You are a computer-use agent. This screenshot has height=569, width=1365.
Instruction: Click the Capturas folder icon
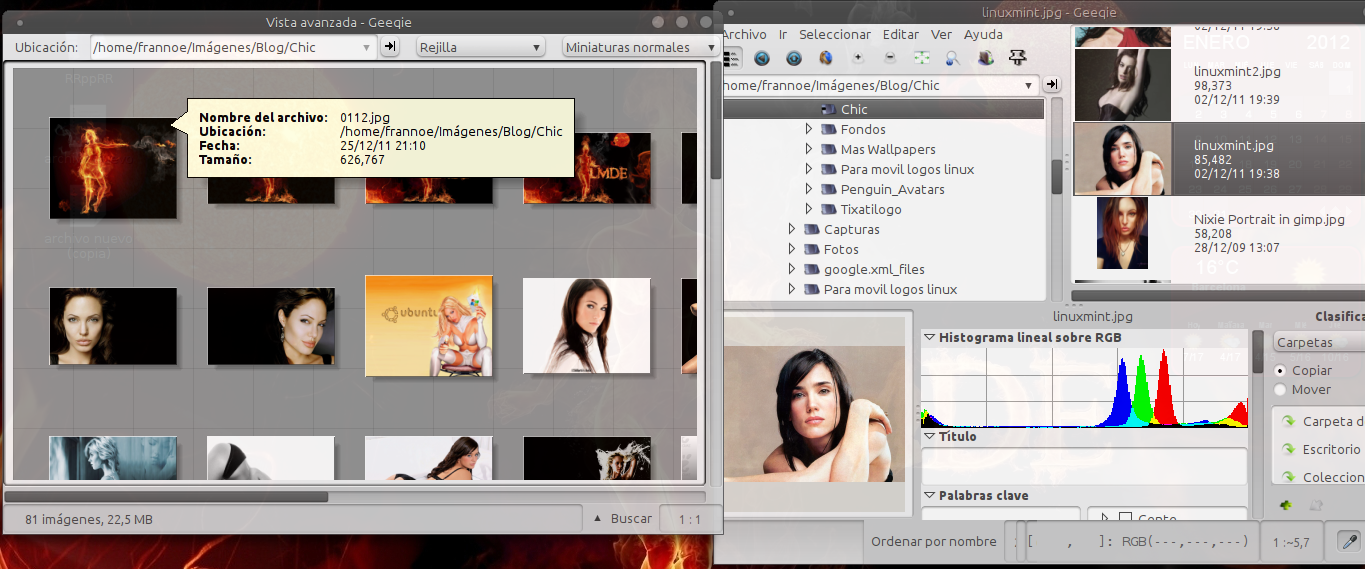(x=811, y=229)
